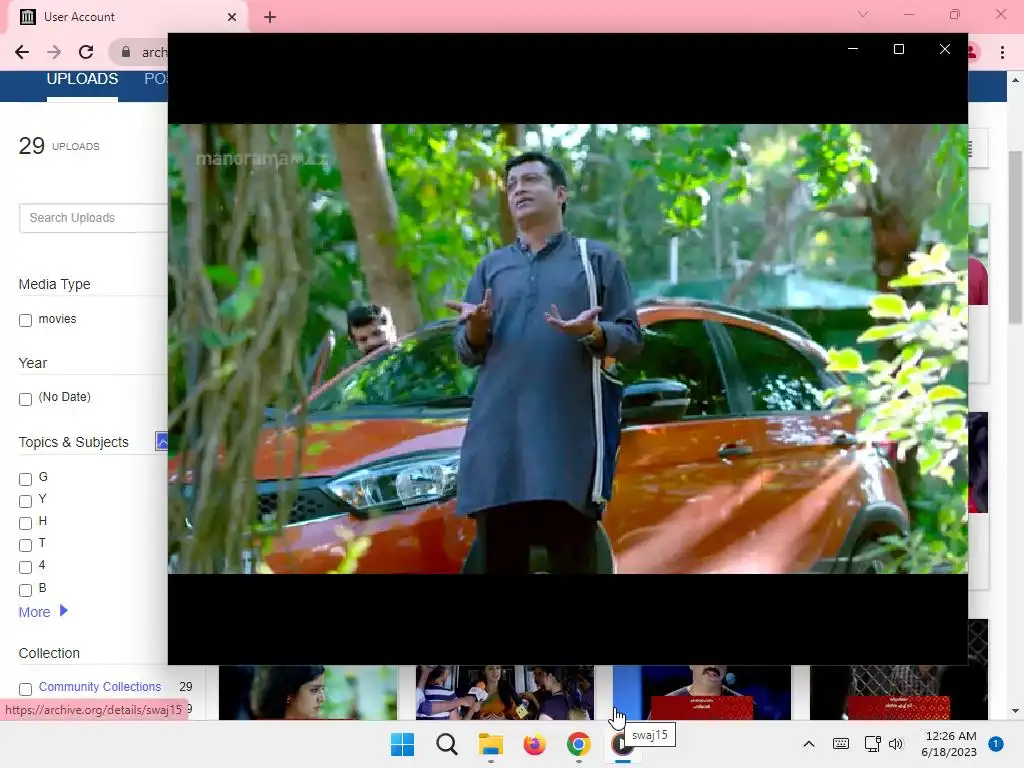Image resolution: width=1024 pixels, height=768 pixels.
Task: Click the lock site info icon
Action: tap(126, 52)
